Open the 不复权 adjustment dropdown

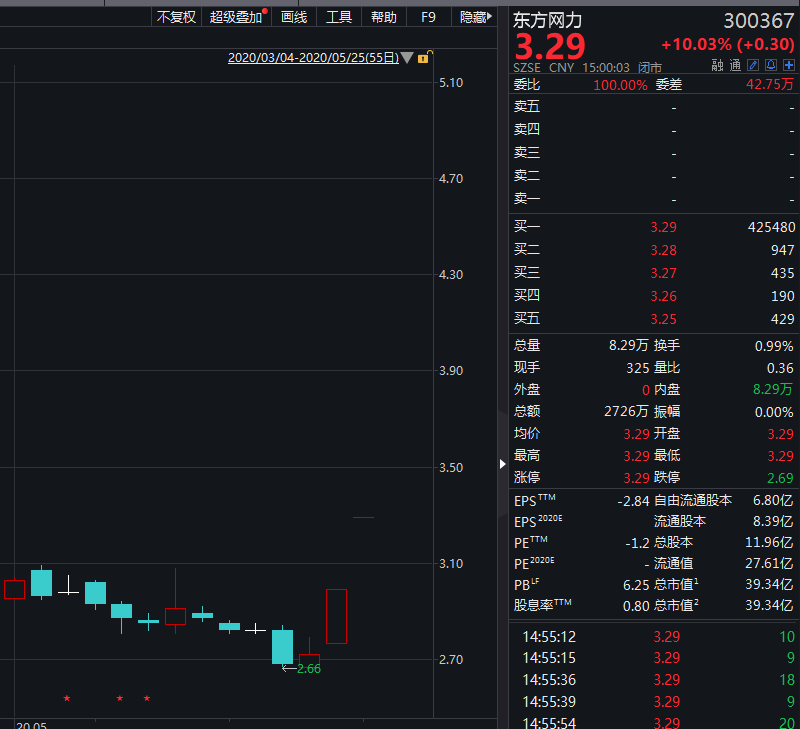click(x=176, y=17)
